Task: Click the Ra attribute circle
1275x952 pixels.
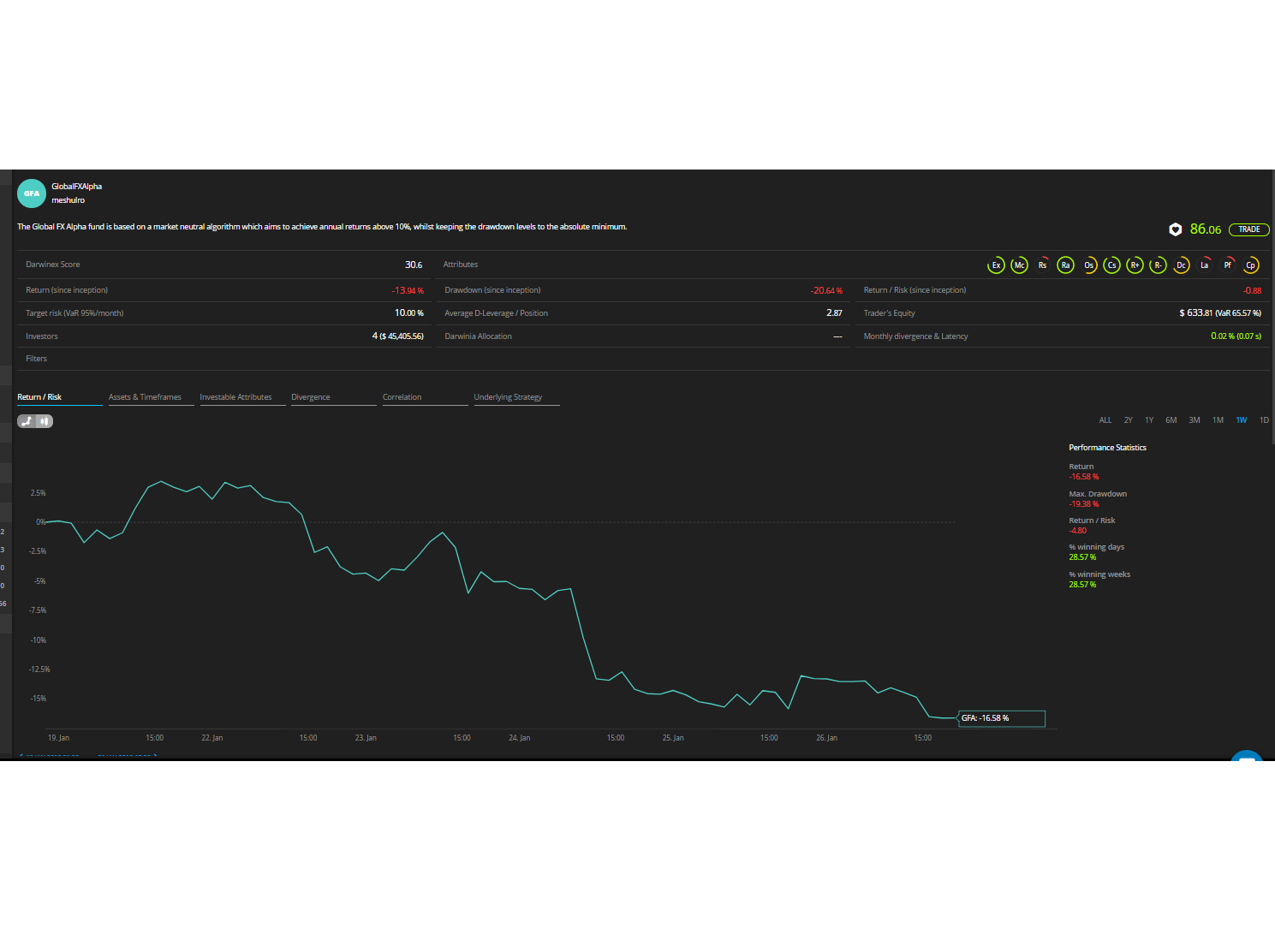Action: point(1065,265)
